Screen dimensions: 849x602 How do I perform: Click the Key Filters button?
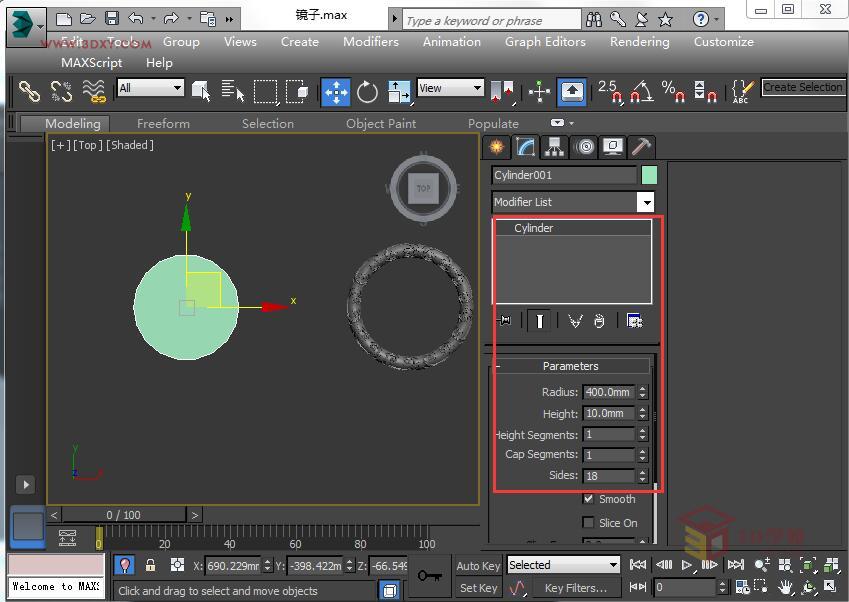pyautogui.click(x=576, y=587)
